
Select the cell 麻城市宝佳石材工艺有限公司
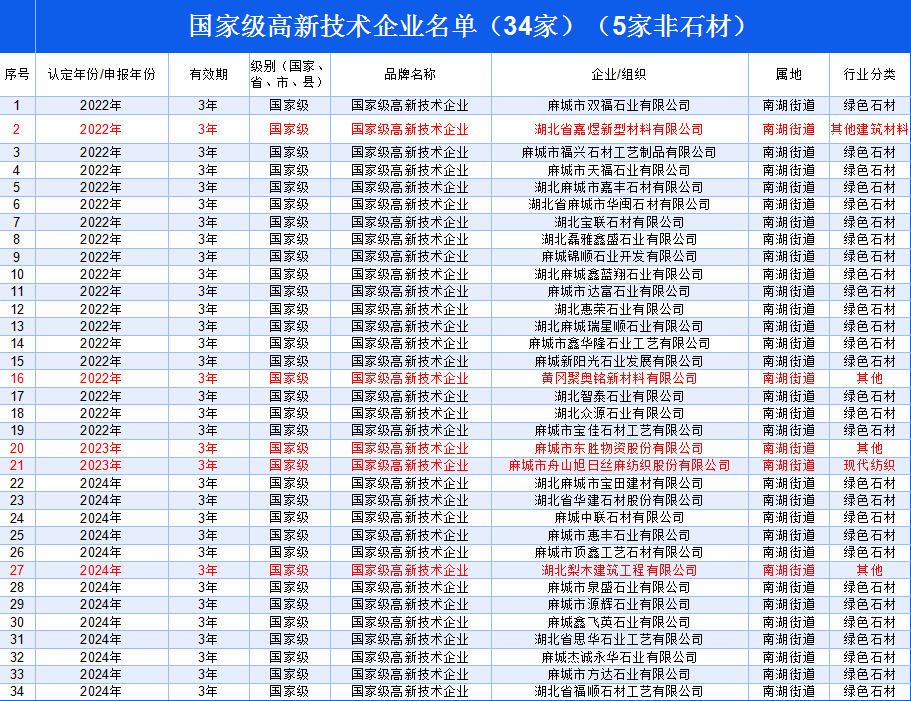619,431
